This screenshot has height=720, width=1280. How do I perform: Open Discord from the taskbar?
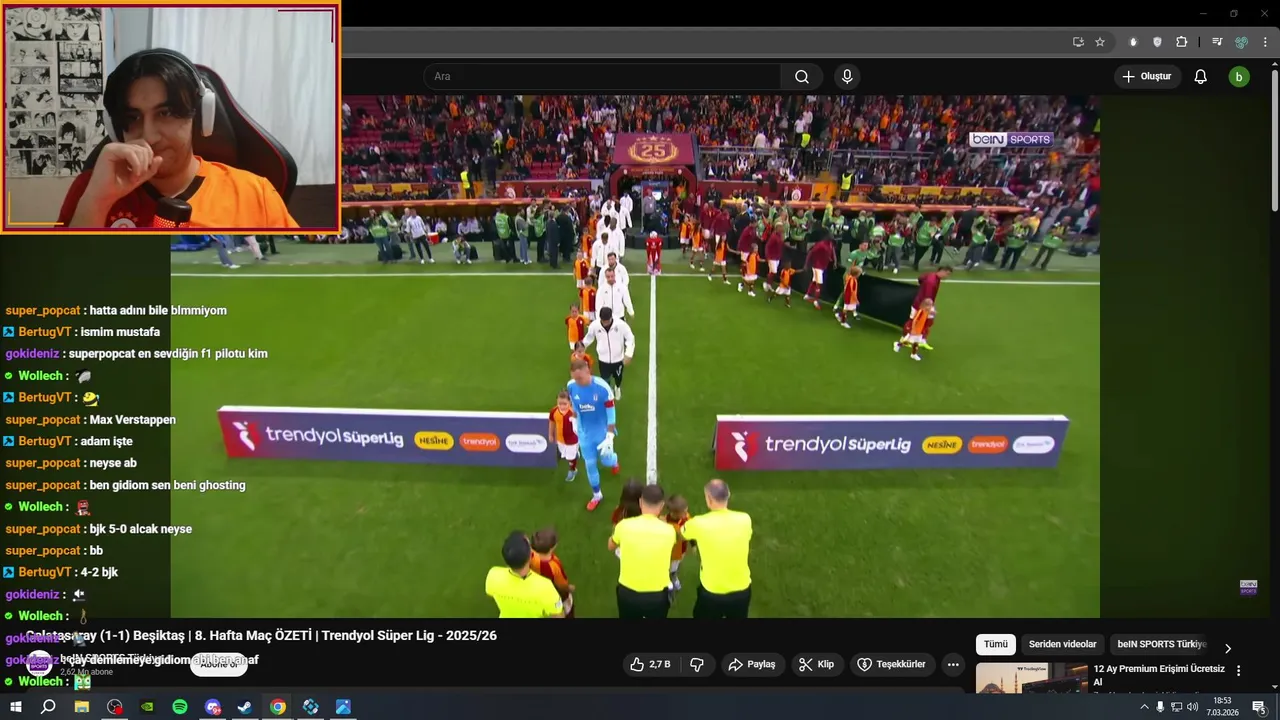coord(212,707)
